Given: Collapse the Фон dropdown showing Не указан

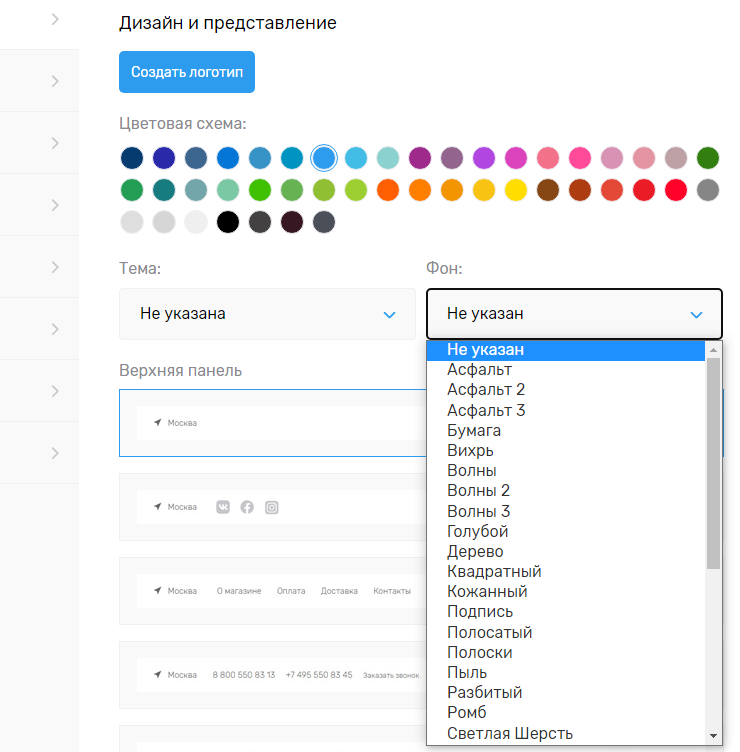Looking at the screenshot, I should [x=574, y=314].
